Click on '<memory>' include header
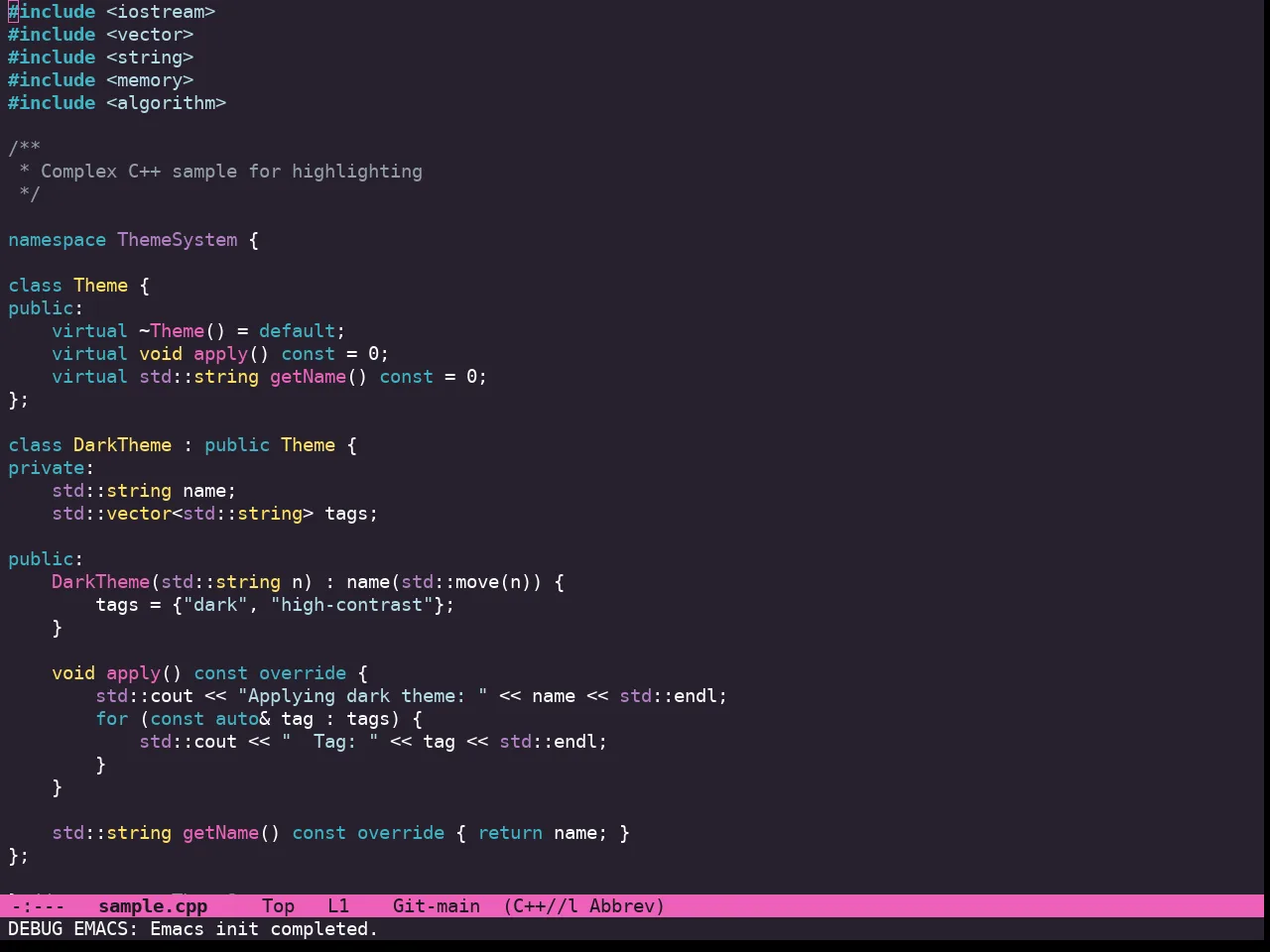 pos(150,80)
